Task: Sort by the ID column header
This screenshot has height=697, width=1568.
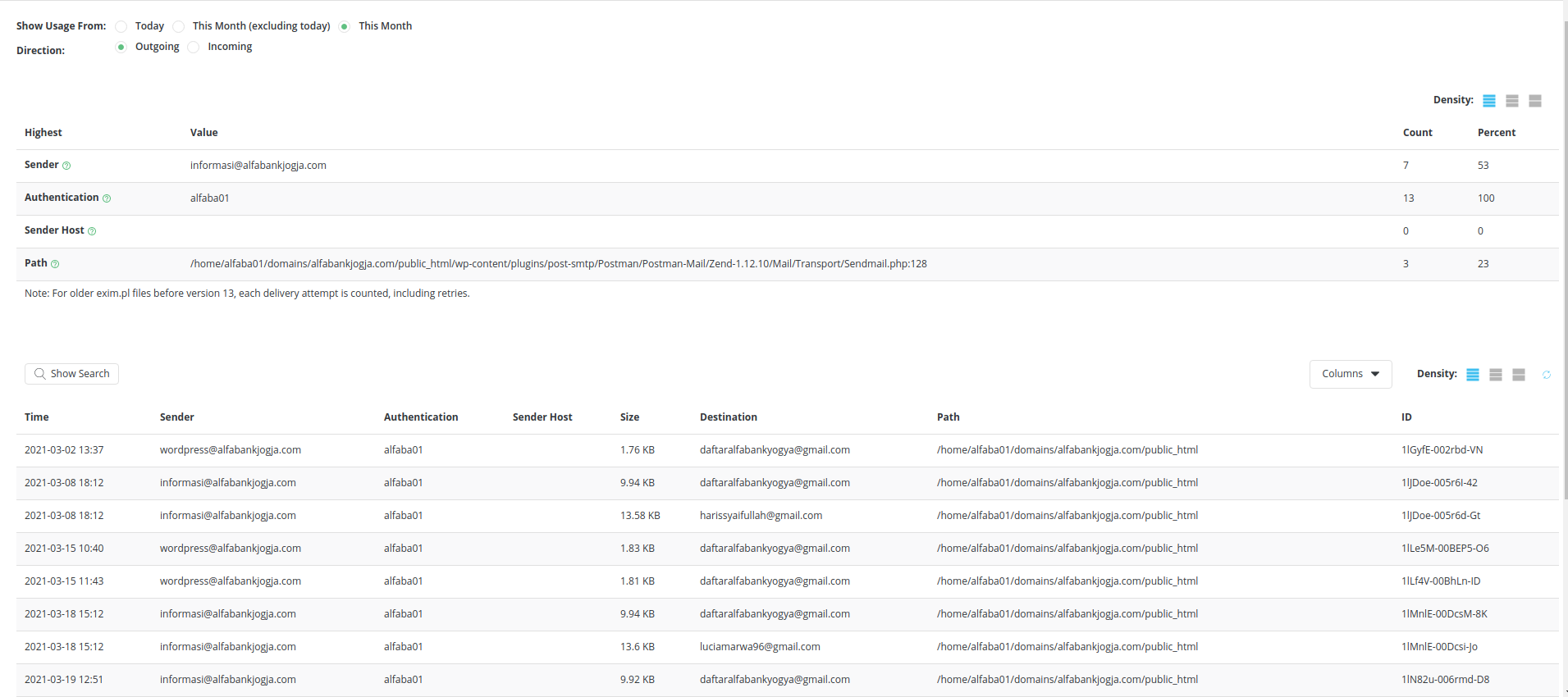Action: [1406, 417]
